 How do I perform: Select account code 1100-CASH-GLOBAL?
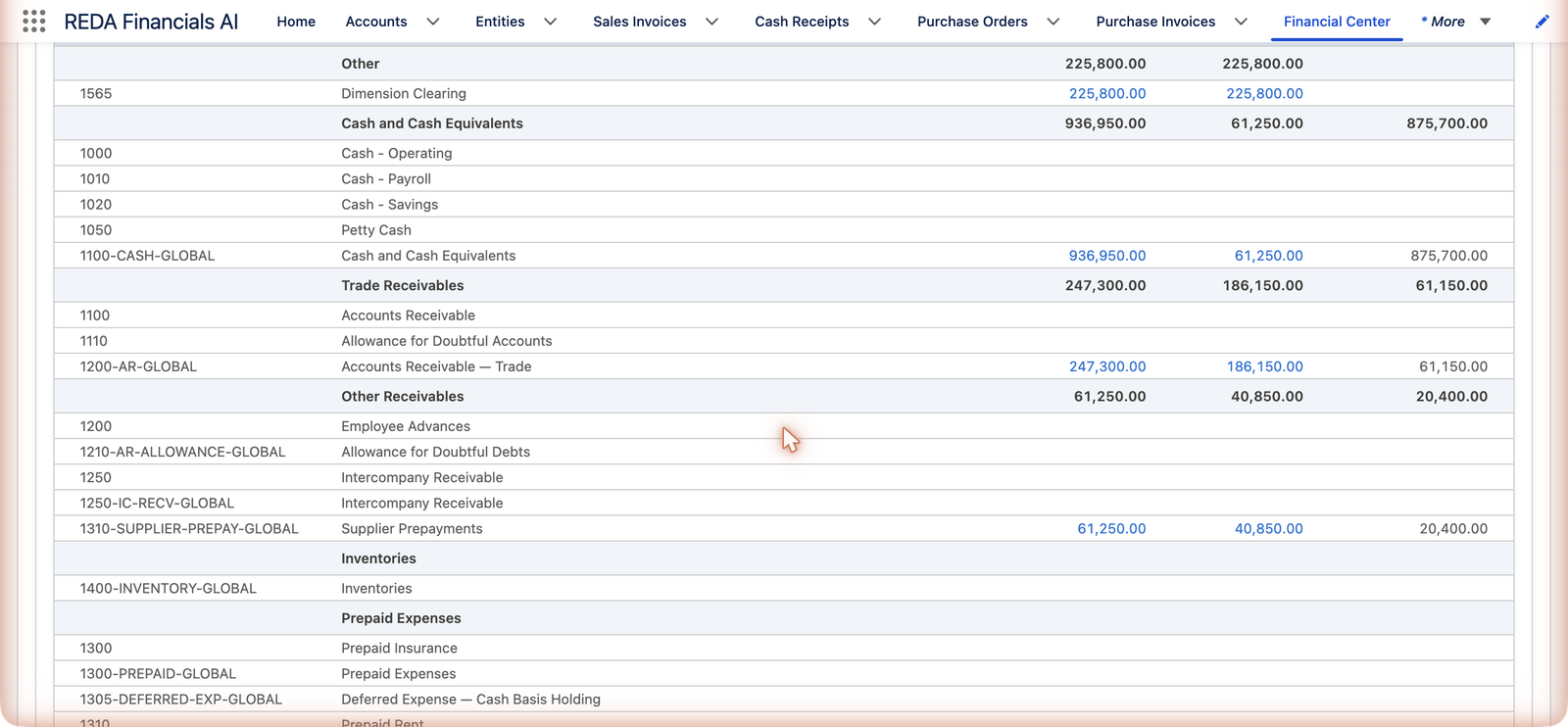pos(147,256)
